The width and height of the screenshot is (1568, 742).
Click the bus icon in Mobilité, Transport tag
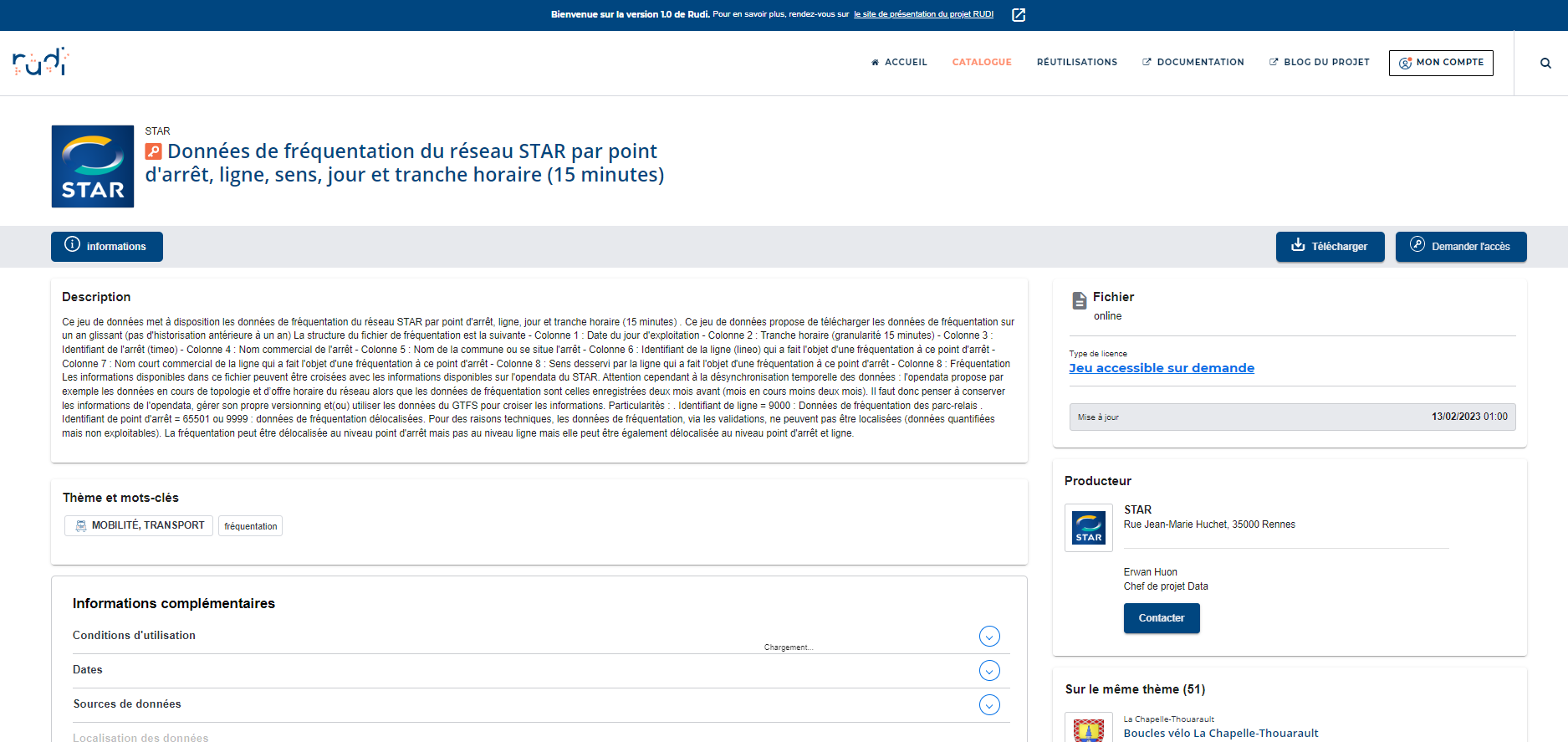[x=81, y=525]
